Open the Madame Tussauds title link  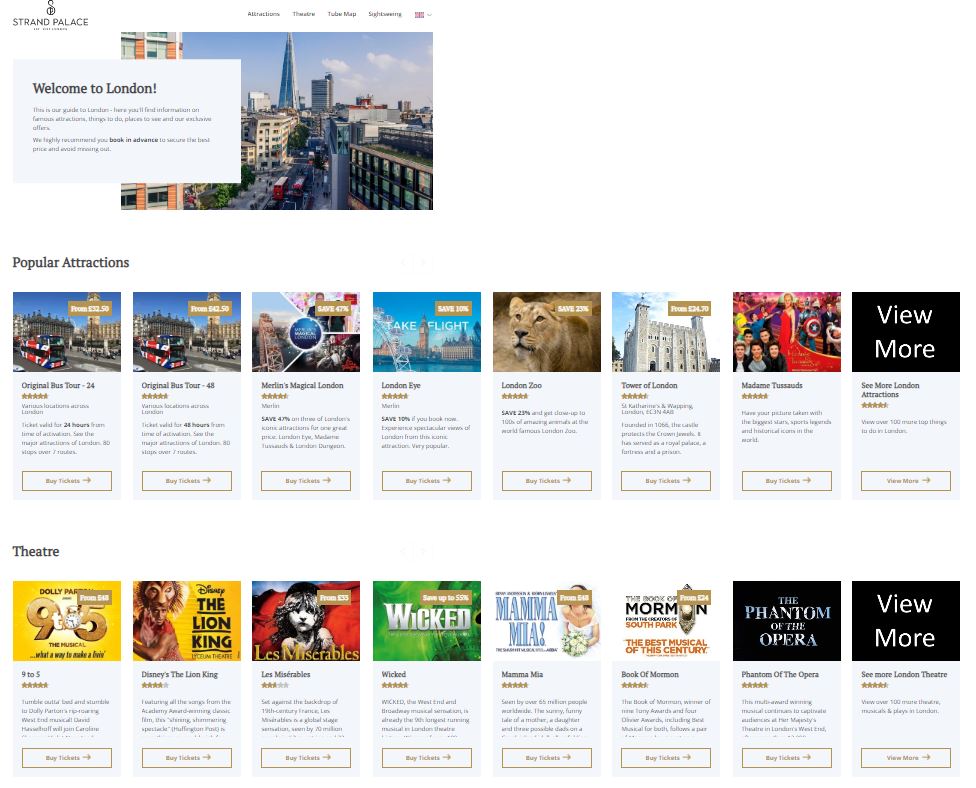click(x=772, y=385)
